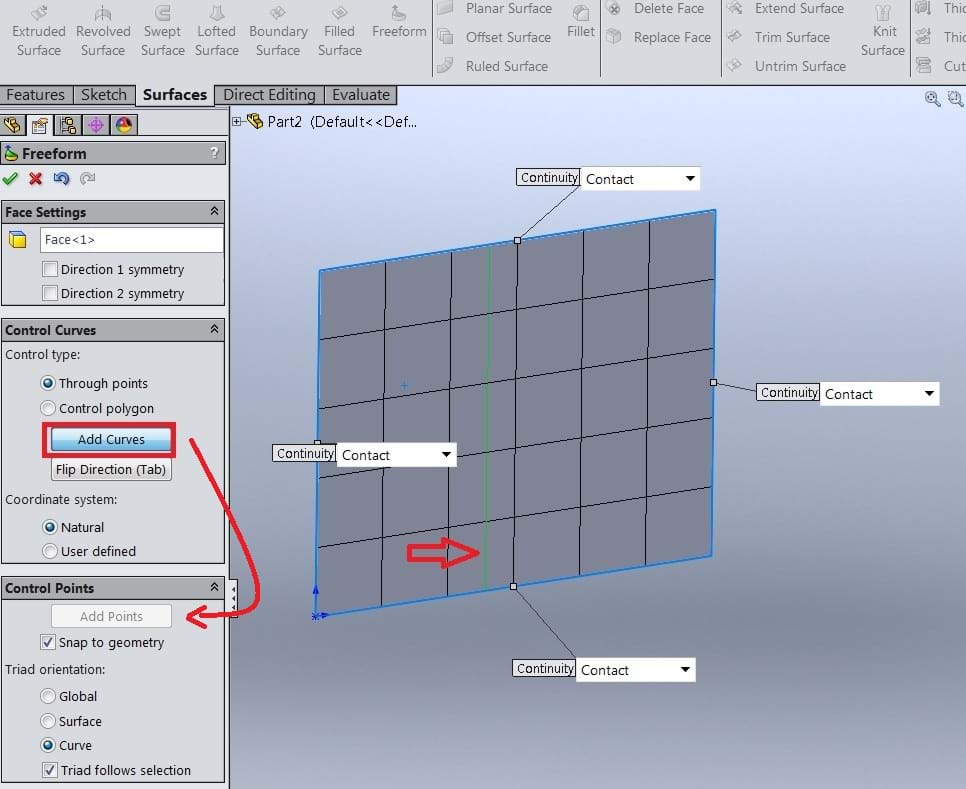Choose the Fillet surface tool
The image size is (966, 789).
pos(580,22)
